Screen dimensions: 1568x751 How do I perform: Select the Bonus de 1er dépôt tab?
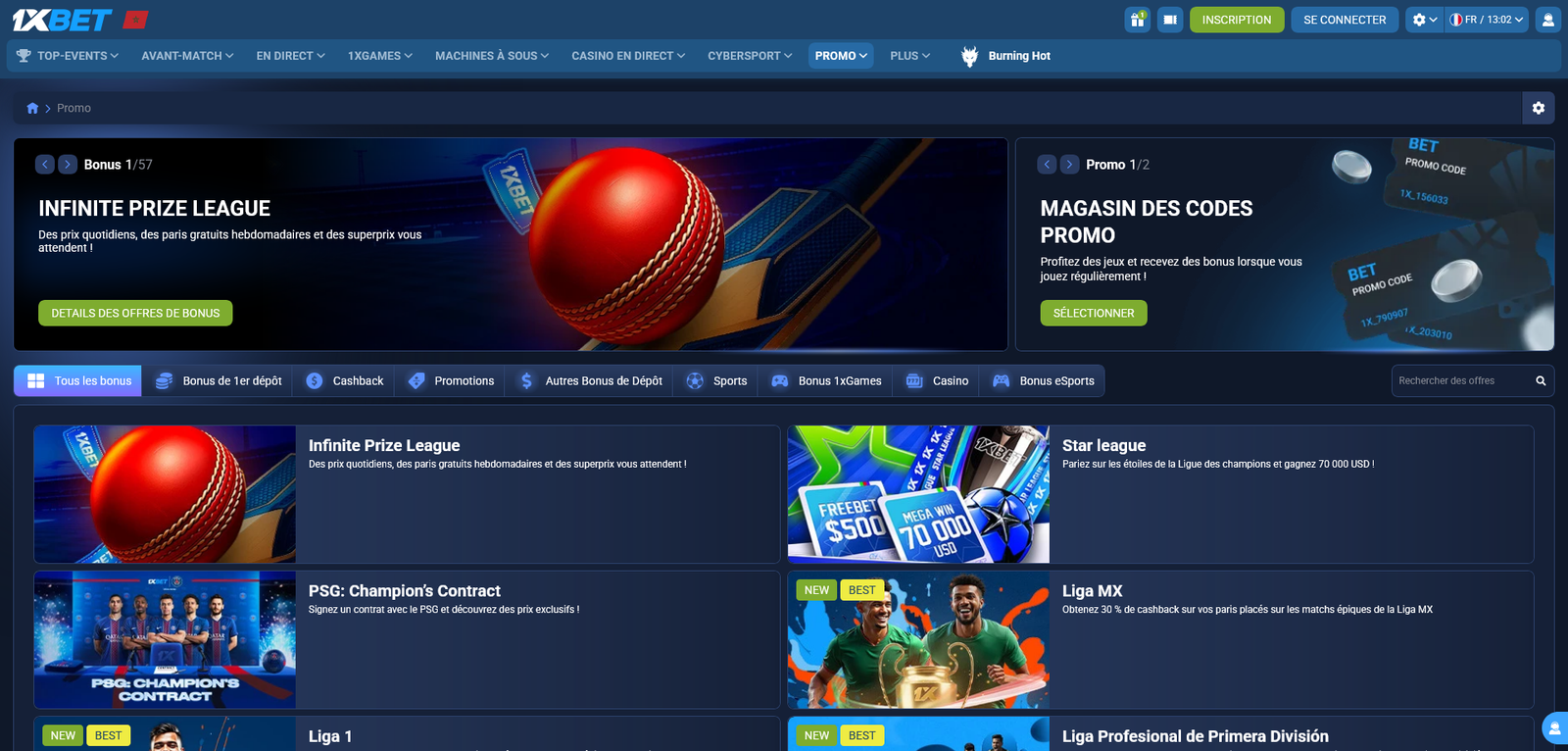(x=219, y=380)
